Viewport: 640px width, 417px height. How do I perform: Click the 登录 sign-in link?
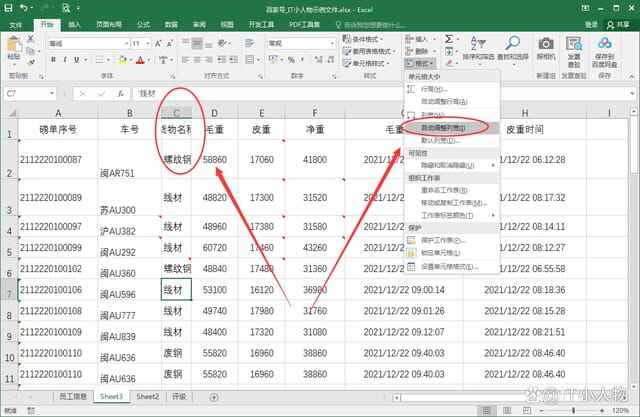[591, 25]
